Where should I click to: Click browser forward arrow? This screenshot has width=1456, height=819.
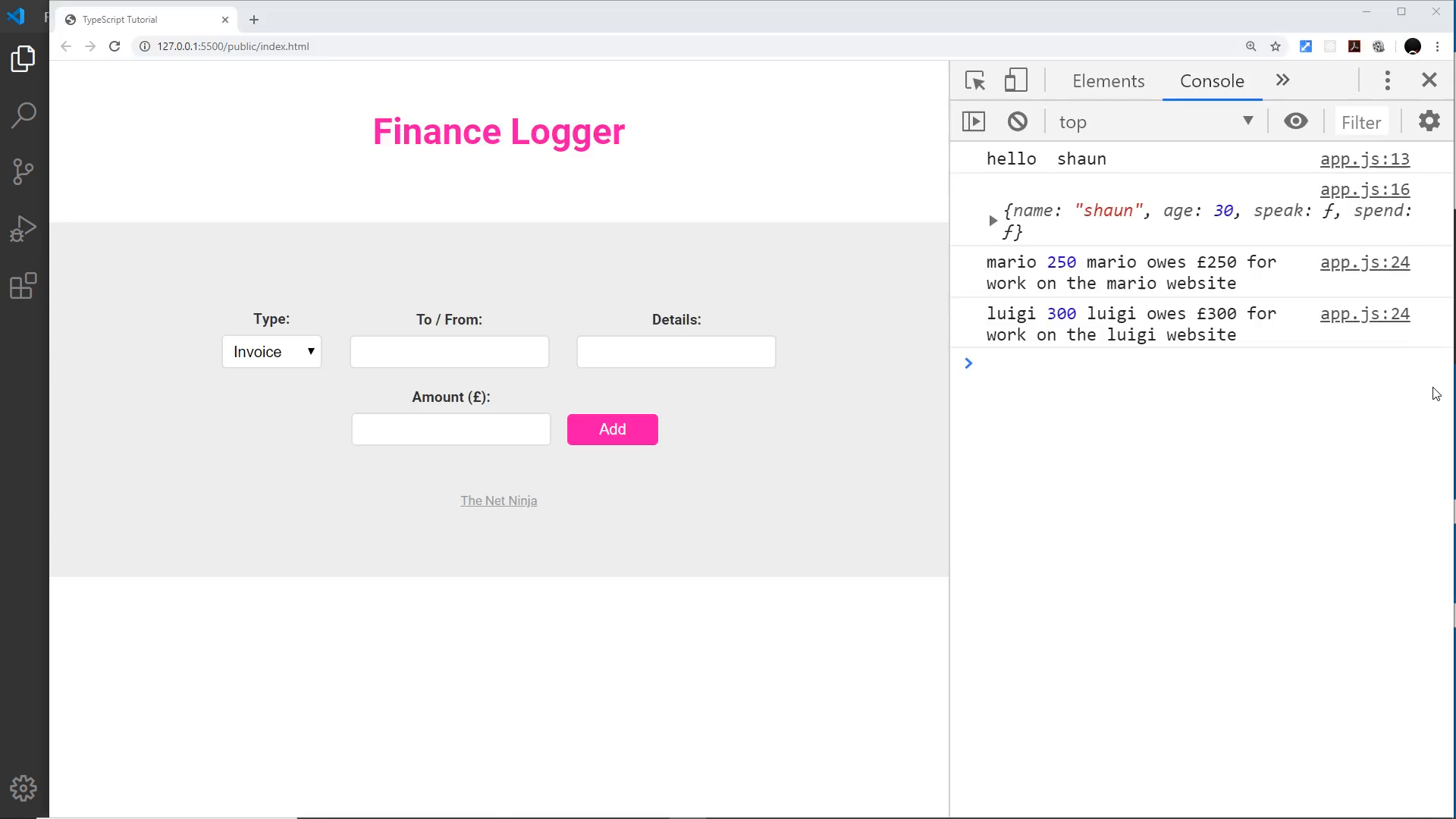[x=90, y=46]
